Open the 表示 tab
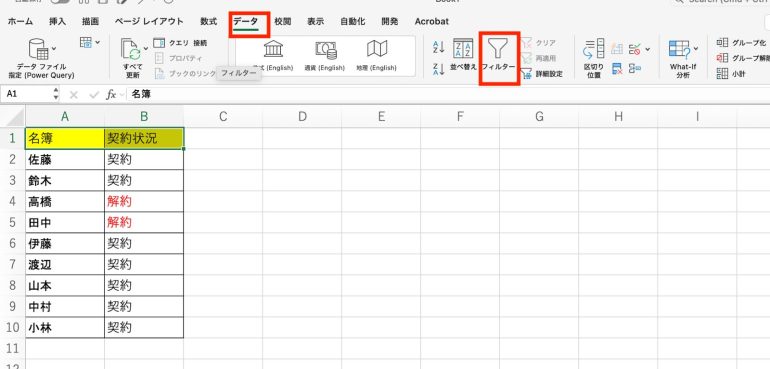770x369 pixels. pos(316,22)
